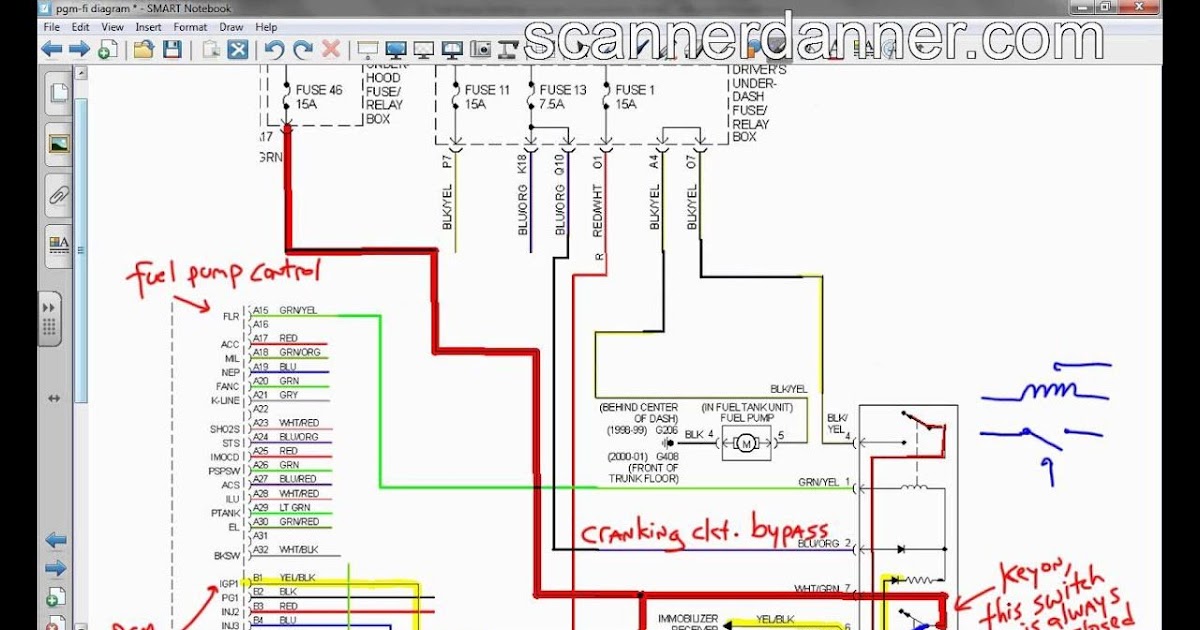Open the screen capture camera tool
This screenshot has width=1200, height=630.
click(x=481, y=49)
